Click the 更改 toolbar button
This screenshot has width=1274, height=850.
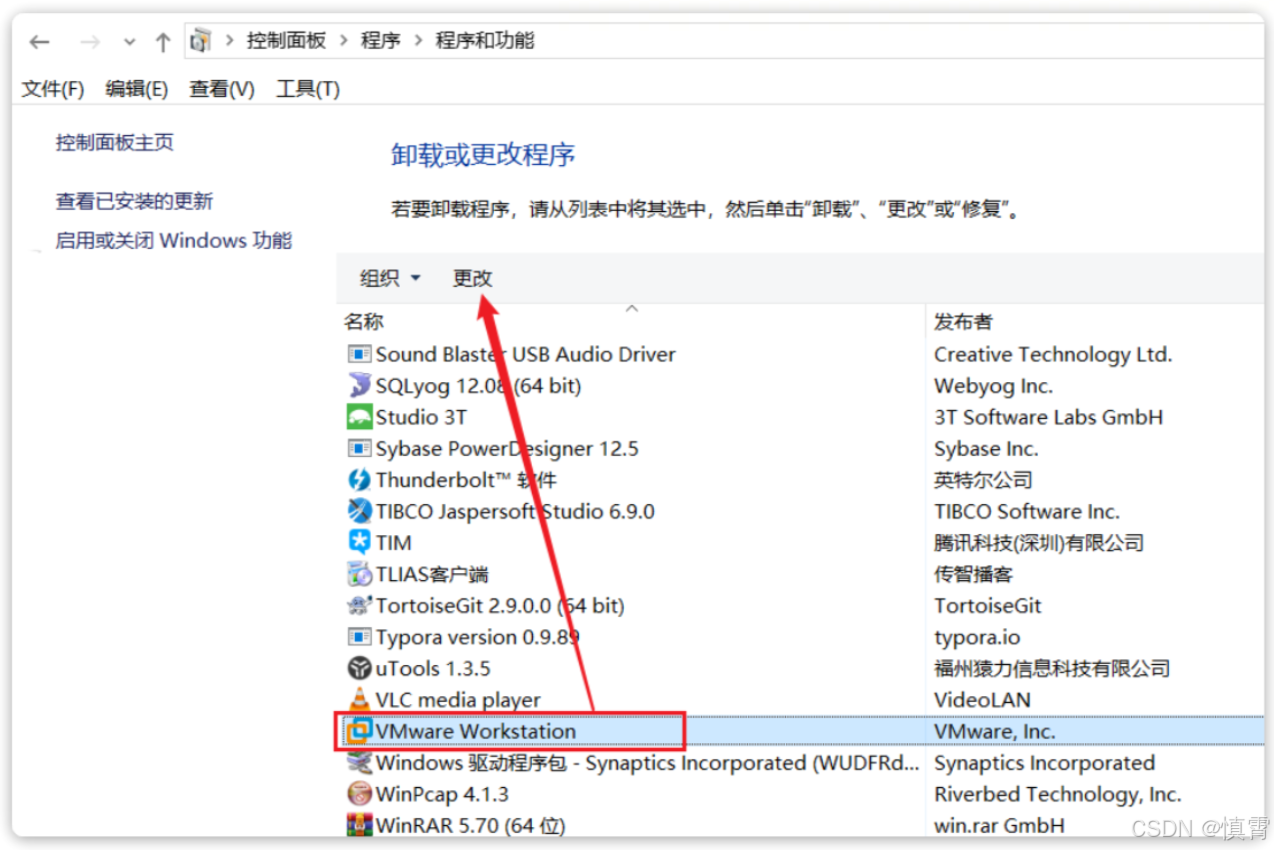click(473, 278)
